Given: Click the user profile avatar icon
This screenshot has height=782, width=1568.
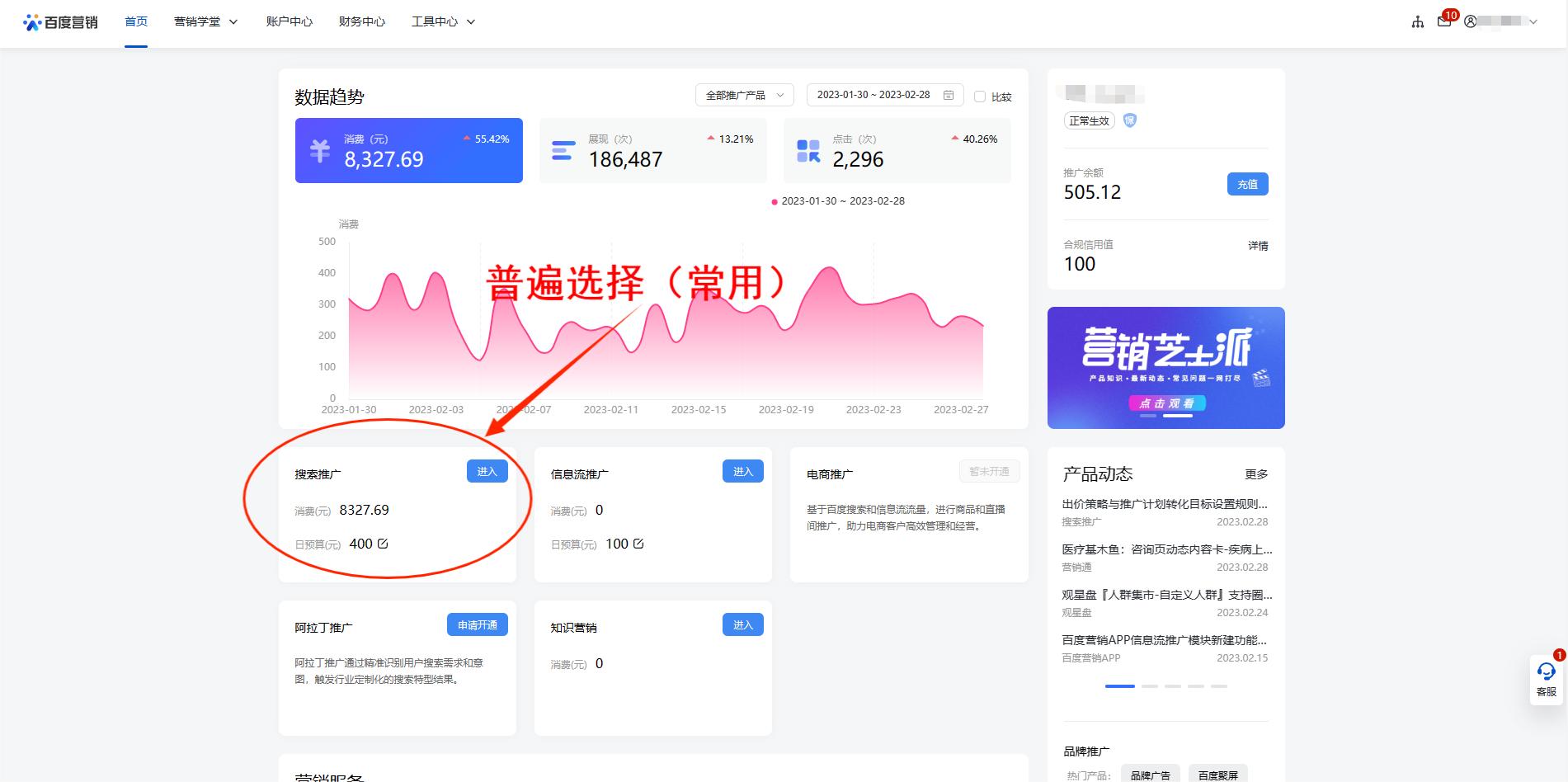Looking at the screenshot, I should 1470,22.
